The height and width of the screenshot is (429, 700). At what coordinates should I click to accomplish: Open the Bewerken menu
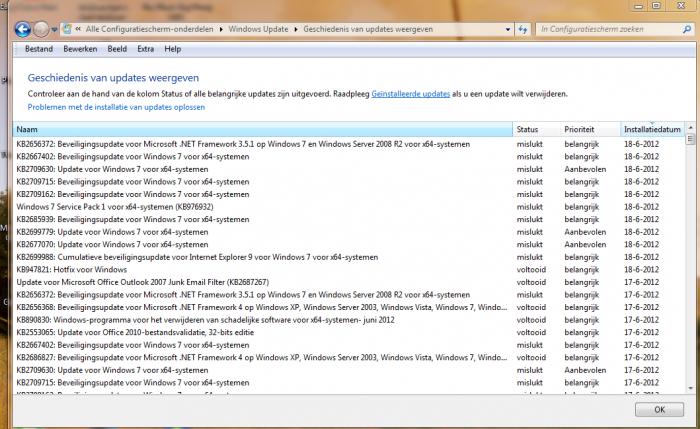click(x=80, y=49)
